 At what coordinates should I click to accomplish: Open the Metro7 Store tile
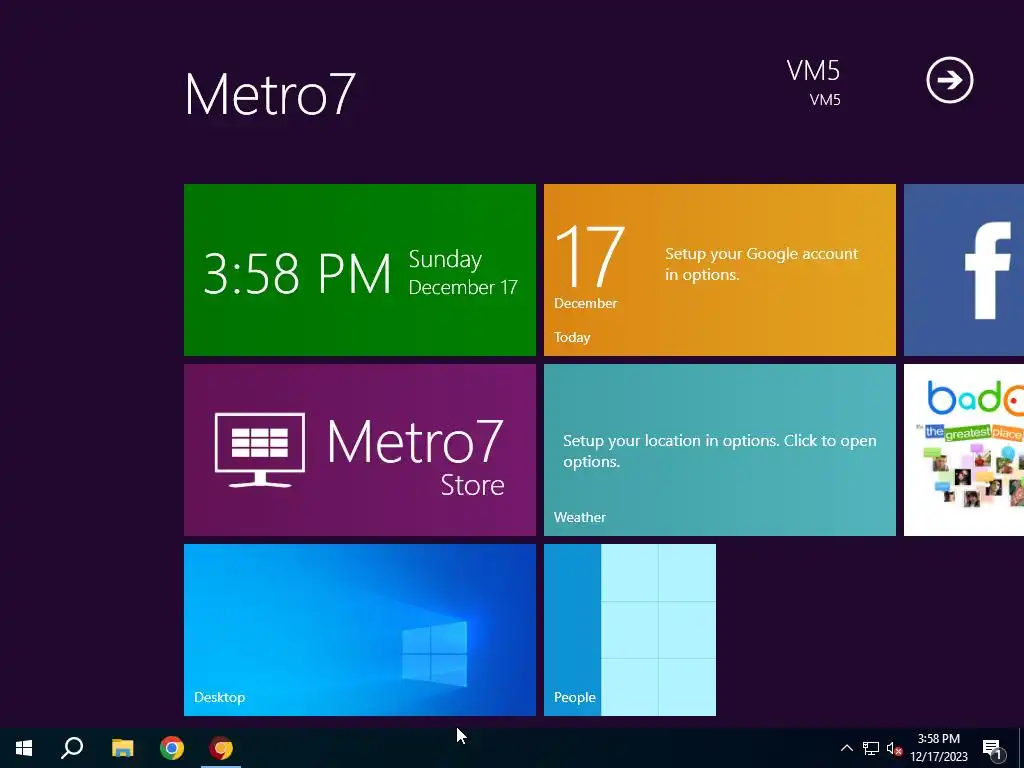[x=360, y=450]
